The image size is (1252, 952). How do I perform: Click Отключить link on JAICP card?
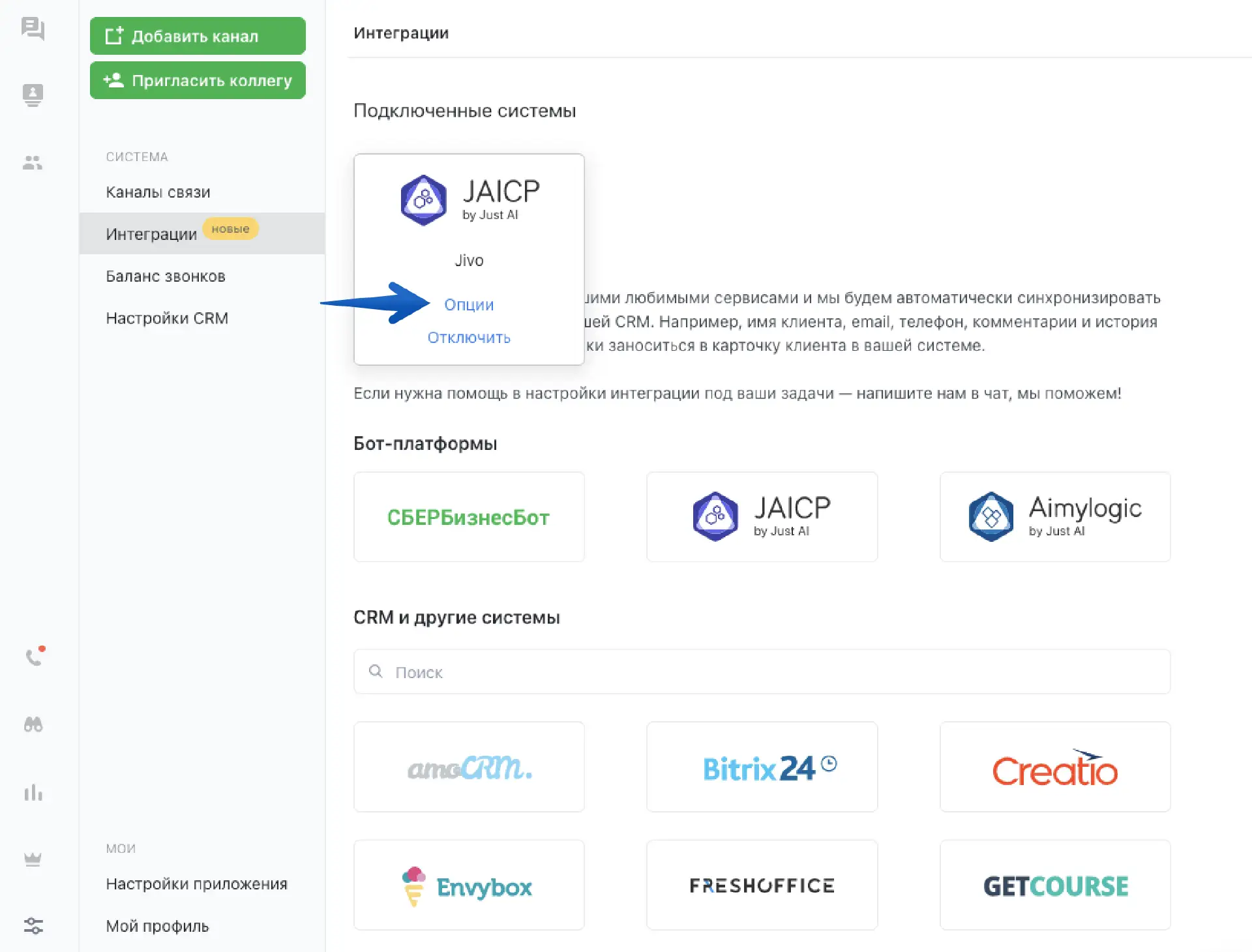pos(469,338)
